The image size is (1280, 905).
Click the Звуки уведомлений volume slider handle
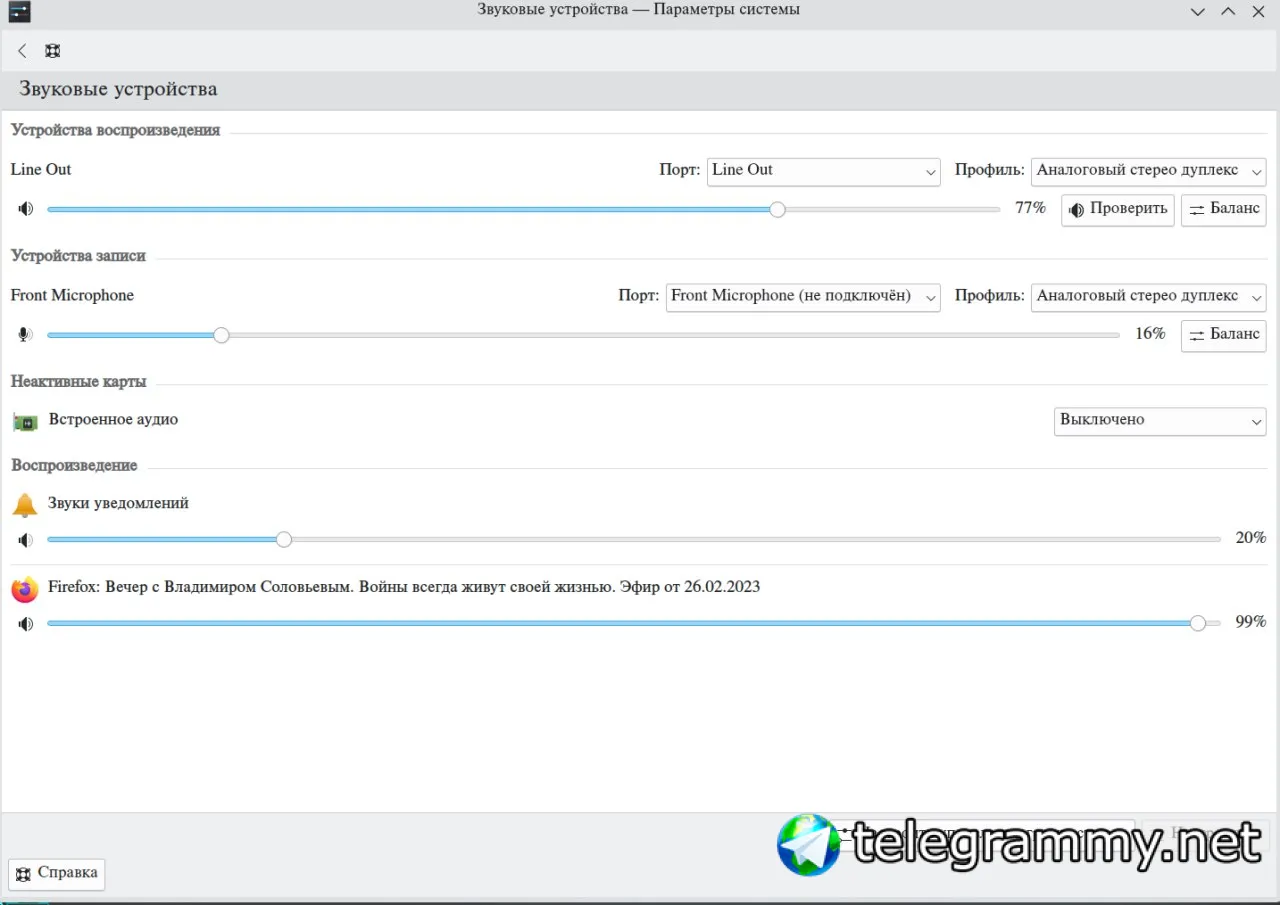[284, 540]
